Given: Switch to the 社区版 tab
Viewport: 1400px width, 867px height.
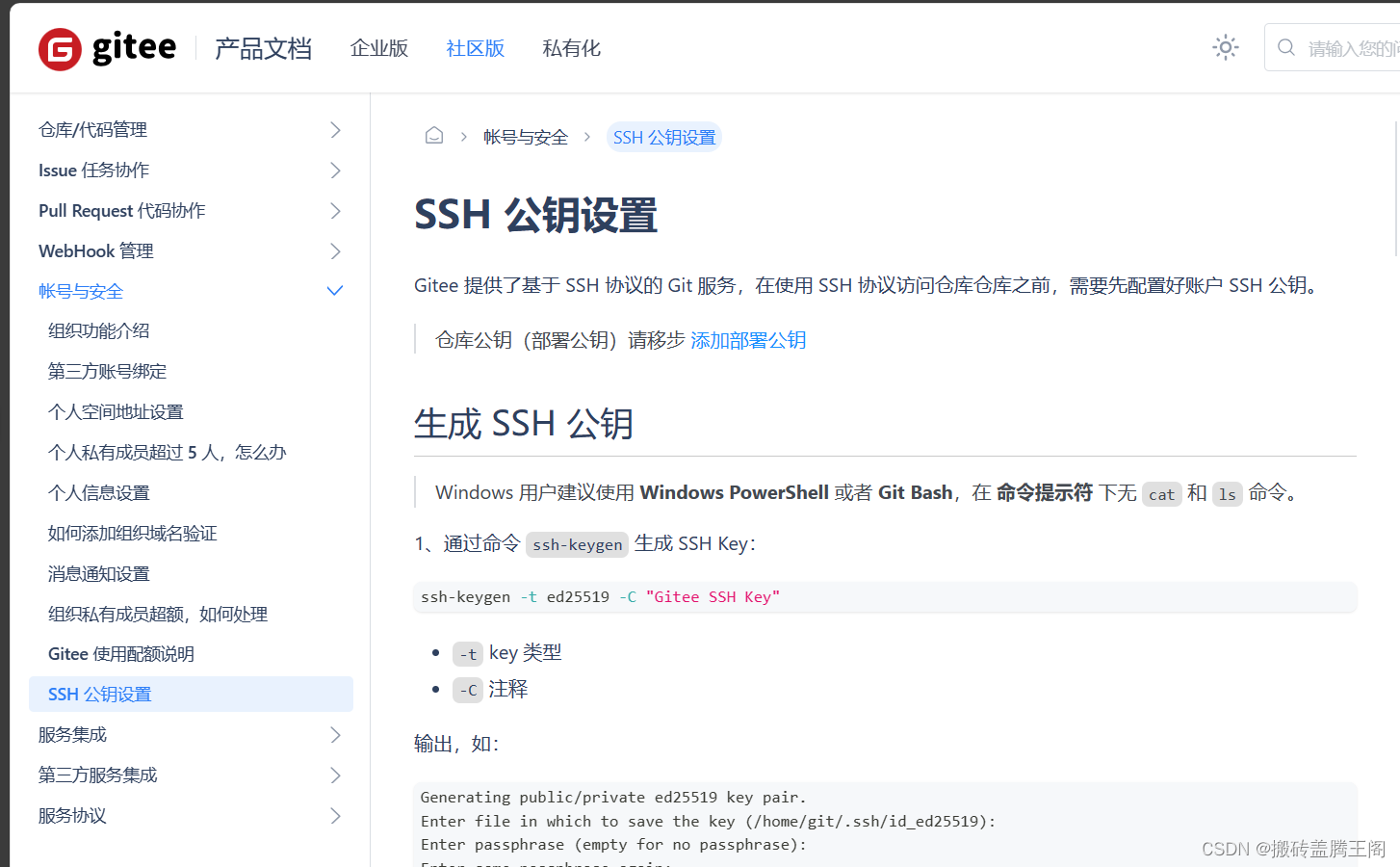Looking at the screenshot, I should (x=476, y=48).
